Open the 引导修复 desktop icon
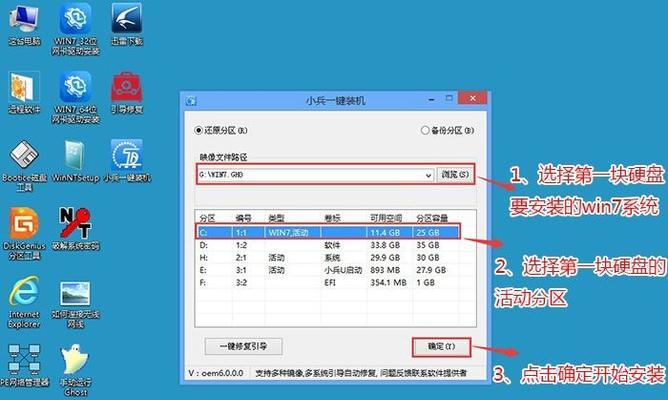Image resolution: width=668 pixels, height=400 pixels. click(x=127, y=92)
